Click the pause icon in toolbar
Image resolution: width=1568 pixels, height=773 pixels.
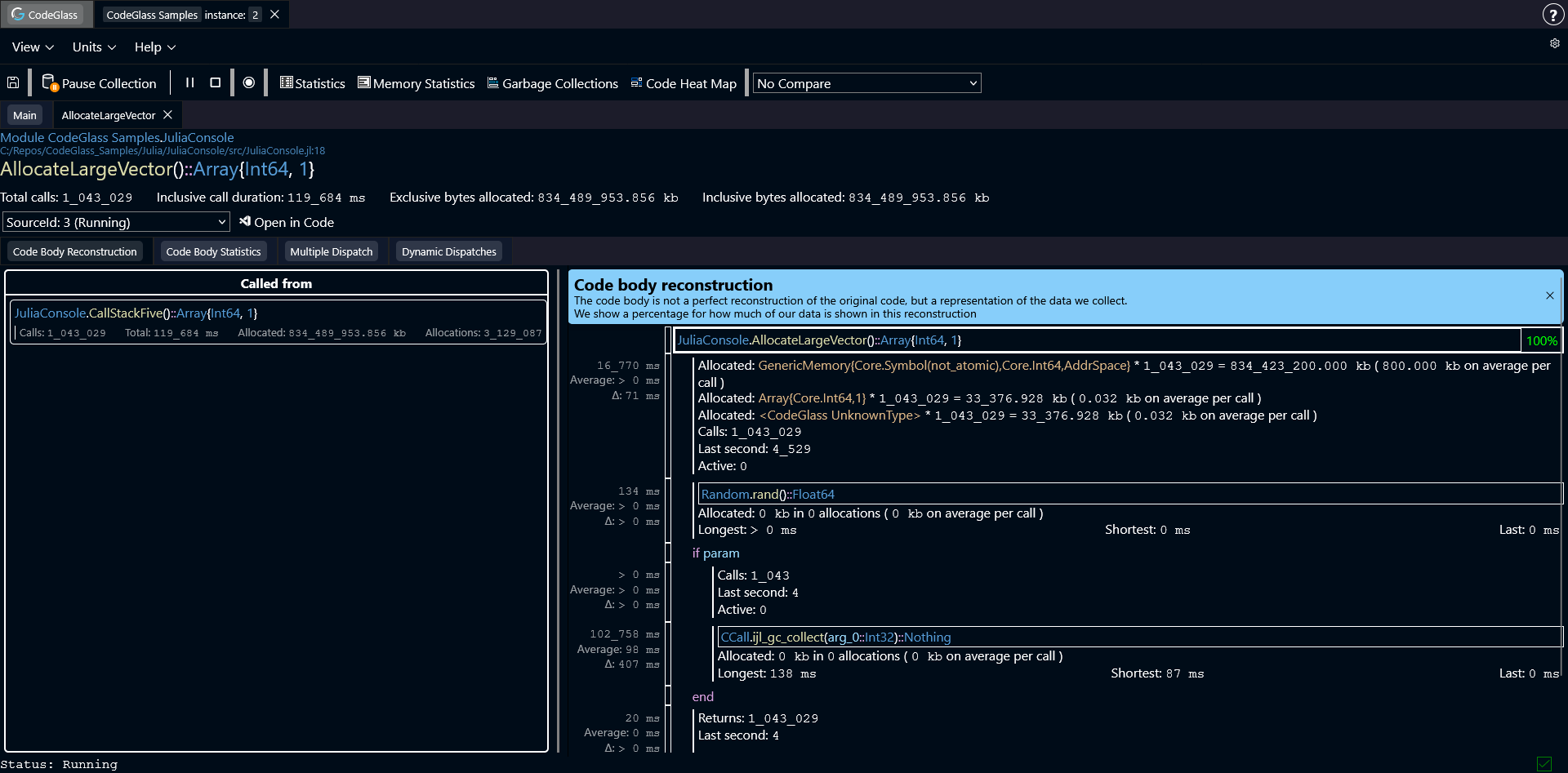(189, 83)
